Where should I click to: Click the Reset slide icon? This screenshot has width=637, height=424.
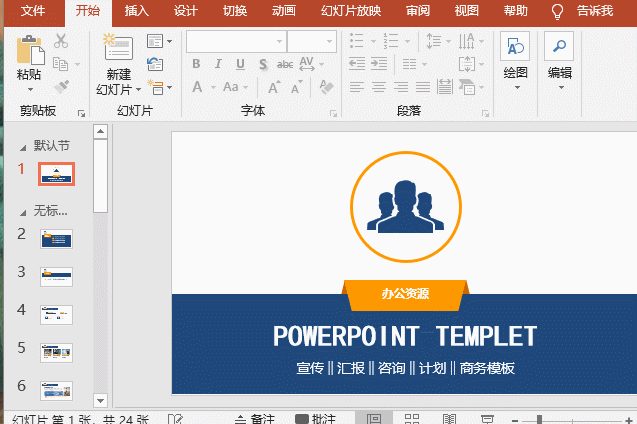click(x=155, y=64)
